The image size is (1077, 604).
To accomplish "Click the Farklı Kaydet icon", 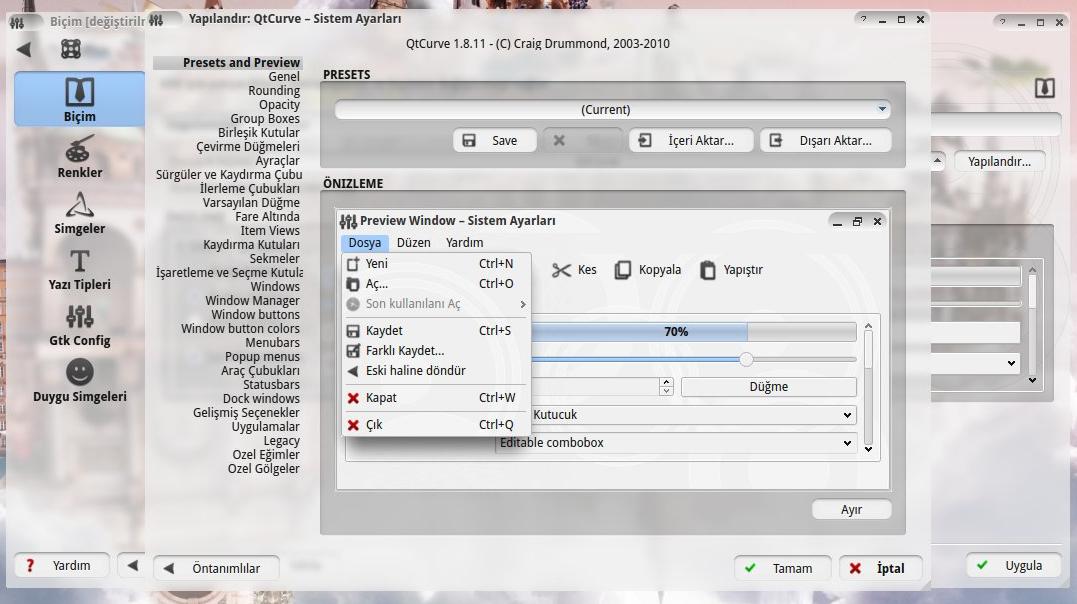I will [x=353, y=351].
